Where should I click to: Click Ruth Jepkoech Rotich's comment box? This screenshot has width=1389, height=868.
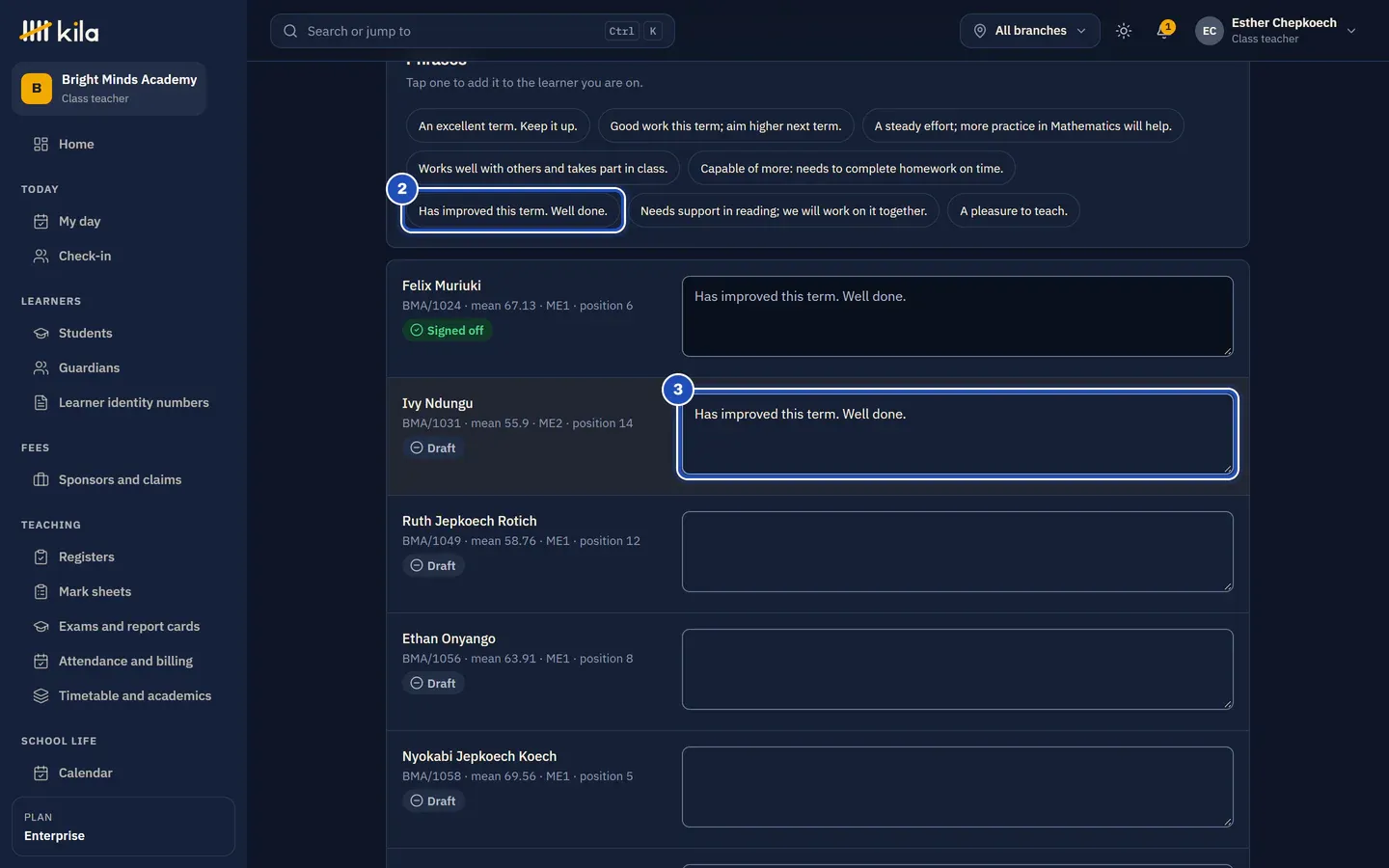958,552
